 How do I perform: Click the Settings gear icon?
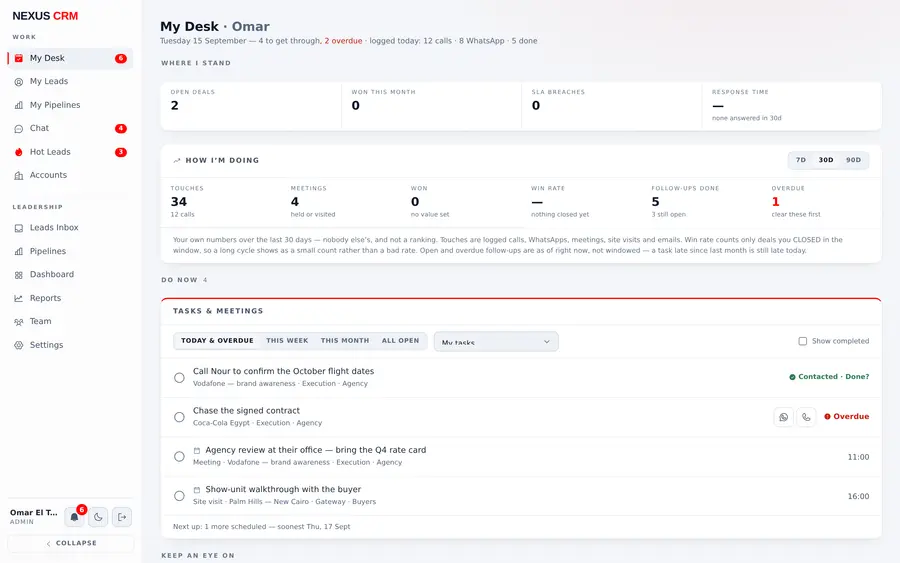(x=19, y=345)
